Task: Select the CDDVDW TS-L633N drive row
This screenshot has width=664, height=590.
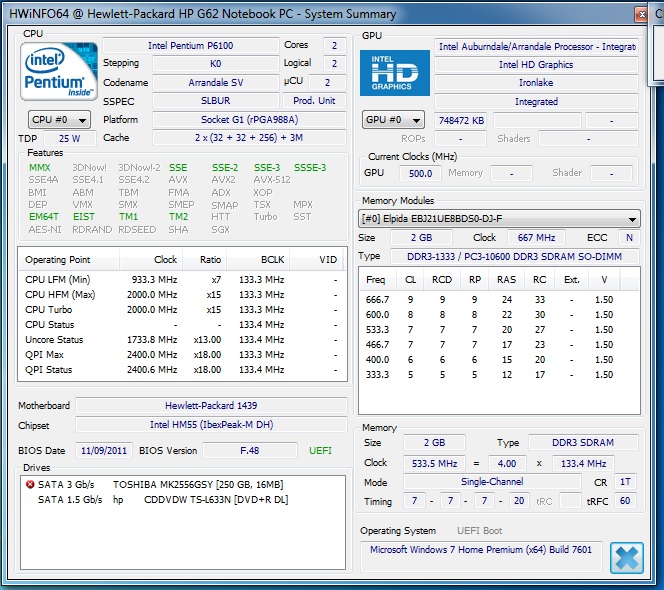Action: tap(183, 499)
